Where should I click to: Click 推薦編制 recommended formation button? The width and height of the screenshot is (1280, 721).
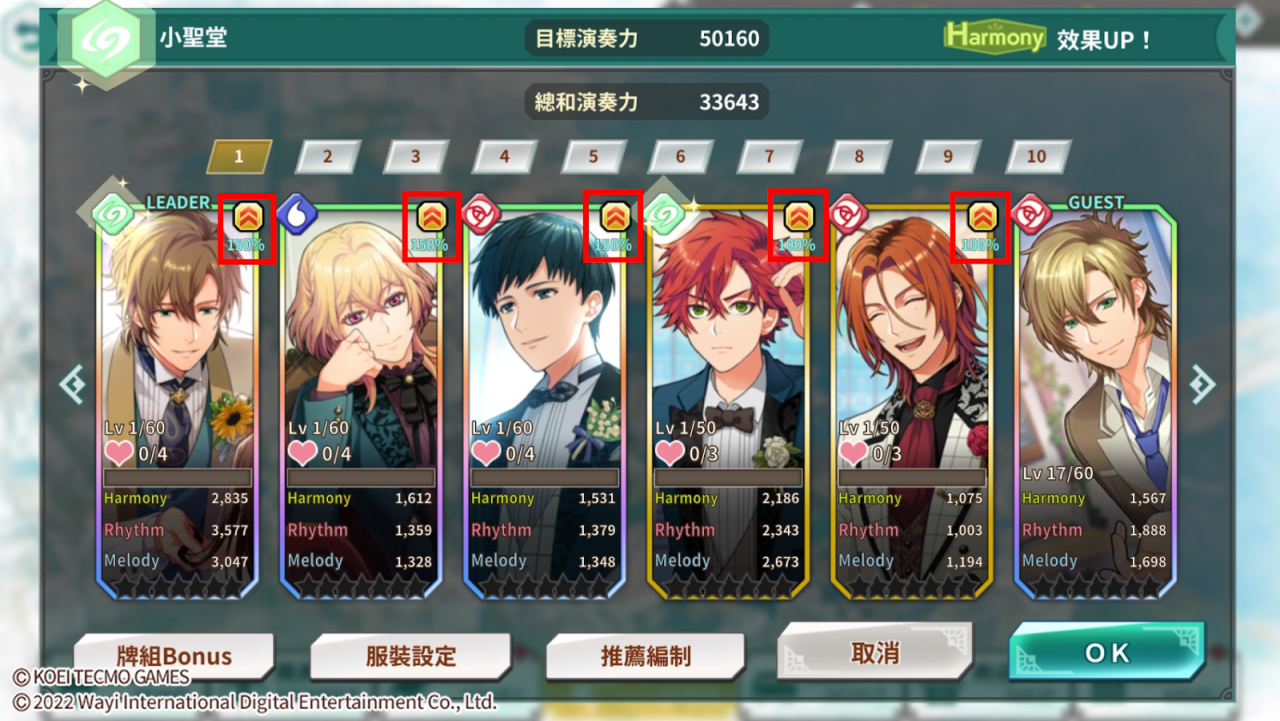click(646, 656)
